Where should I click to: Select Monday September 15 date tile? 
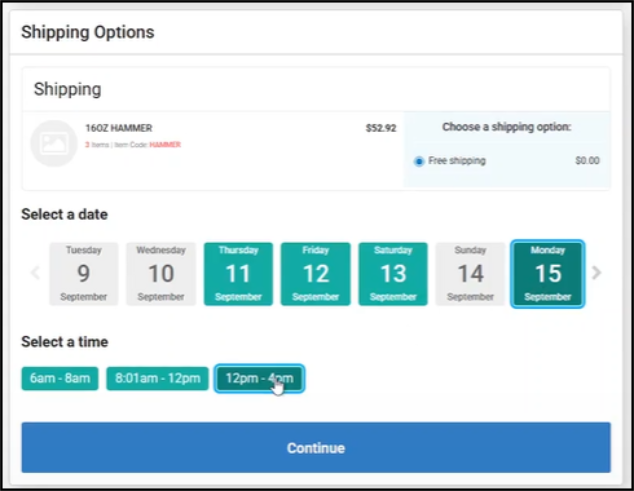(x=548, y=274)
